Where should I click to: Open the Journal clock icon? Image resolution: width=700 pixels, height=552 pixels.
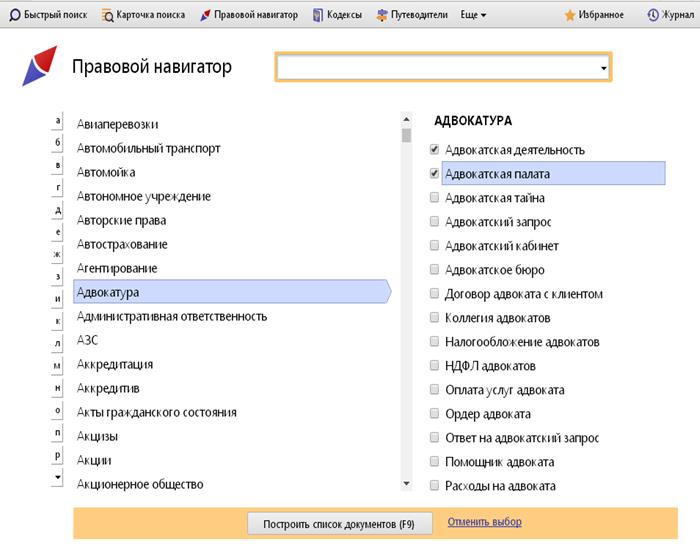(653, 15)
